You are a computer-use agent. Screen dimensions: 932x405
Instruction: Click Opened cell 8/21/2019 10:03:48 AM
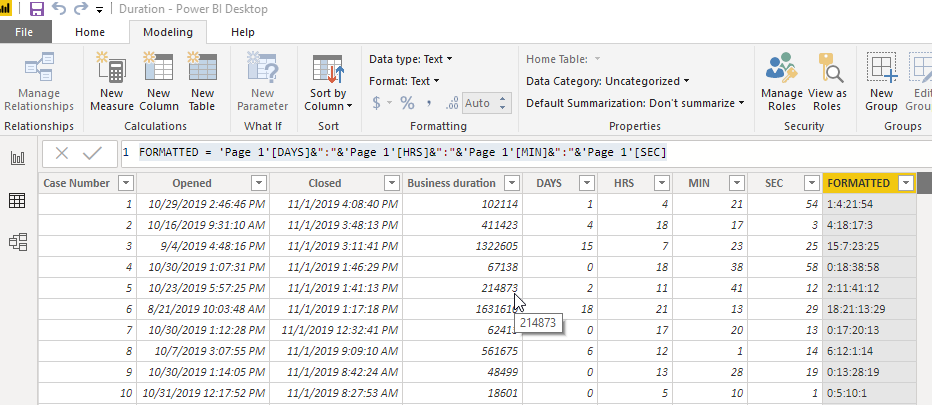pyautogui.click(x=203, y=309)
